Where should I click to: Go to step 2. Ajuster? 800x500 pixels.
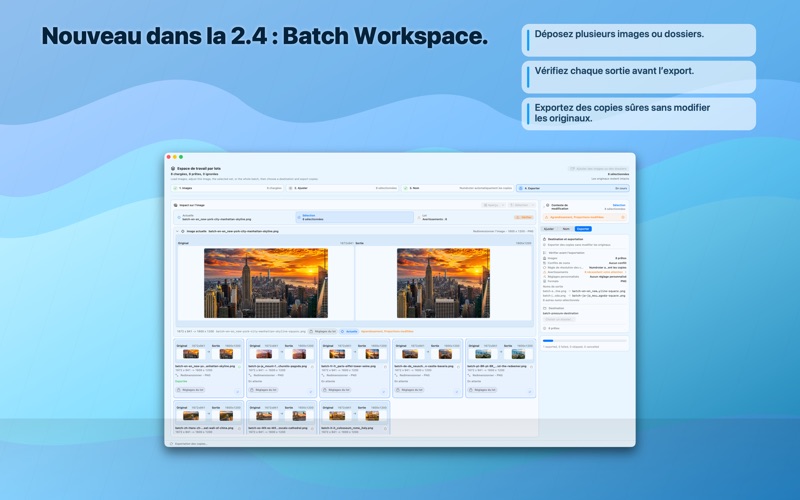pyautogui.click(x=342, y=188)
